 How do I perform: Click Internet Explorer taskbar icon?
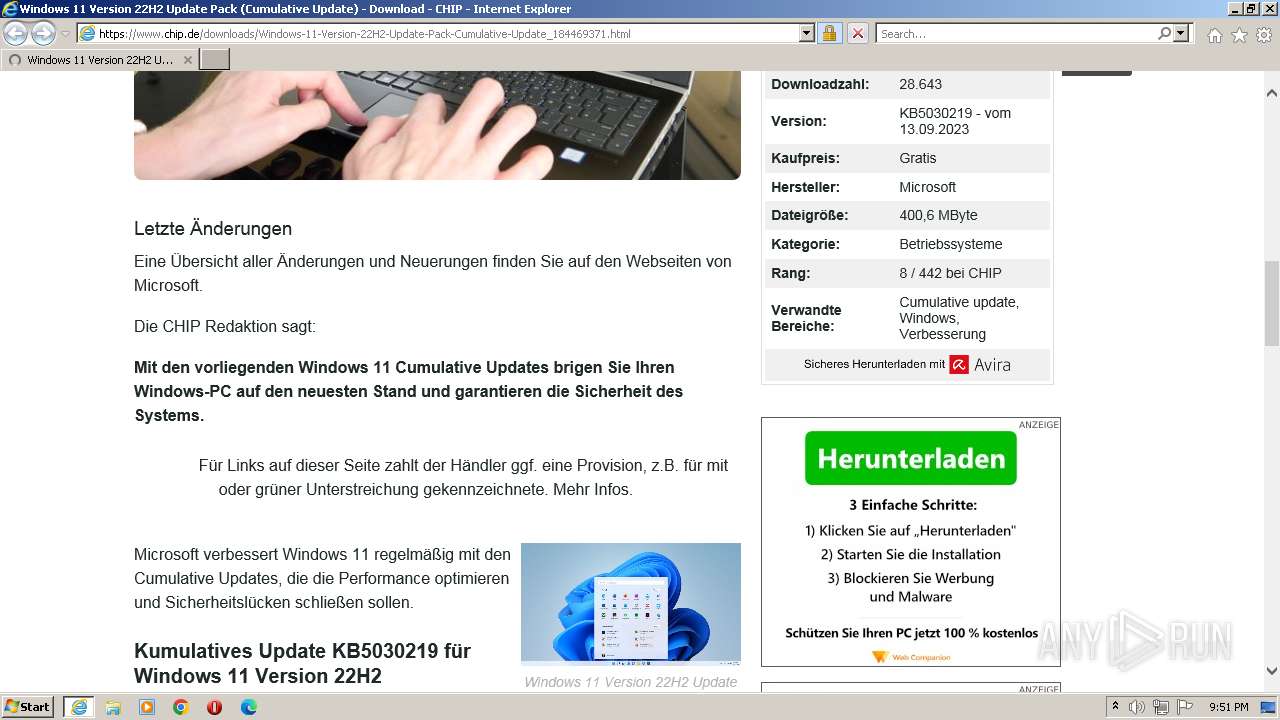point(79,707)
